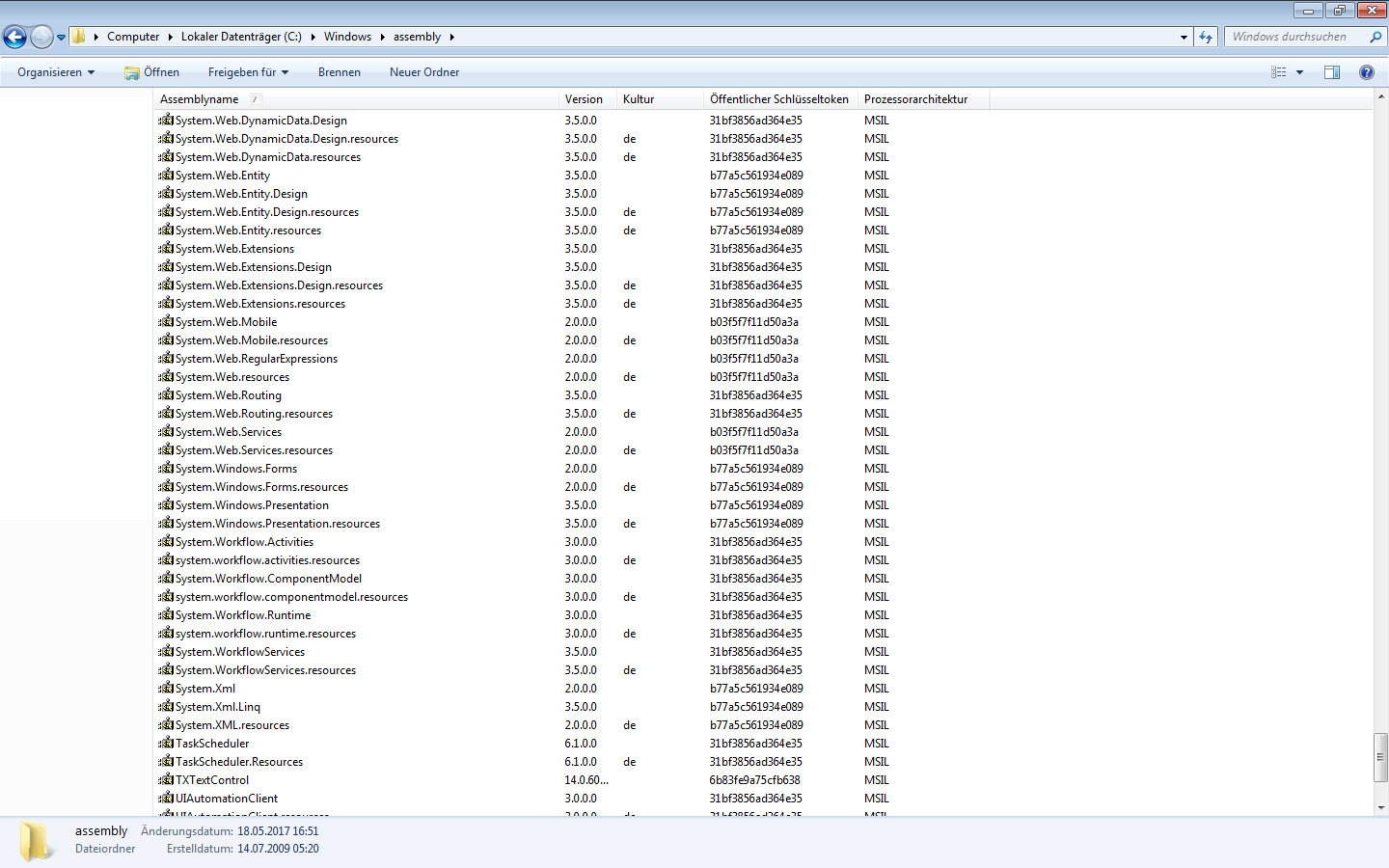Sort by the Assemblyname column header
This screenshot has width=1389, height=868.
point(357,99)
